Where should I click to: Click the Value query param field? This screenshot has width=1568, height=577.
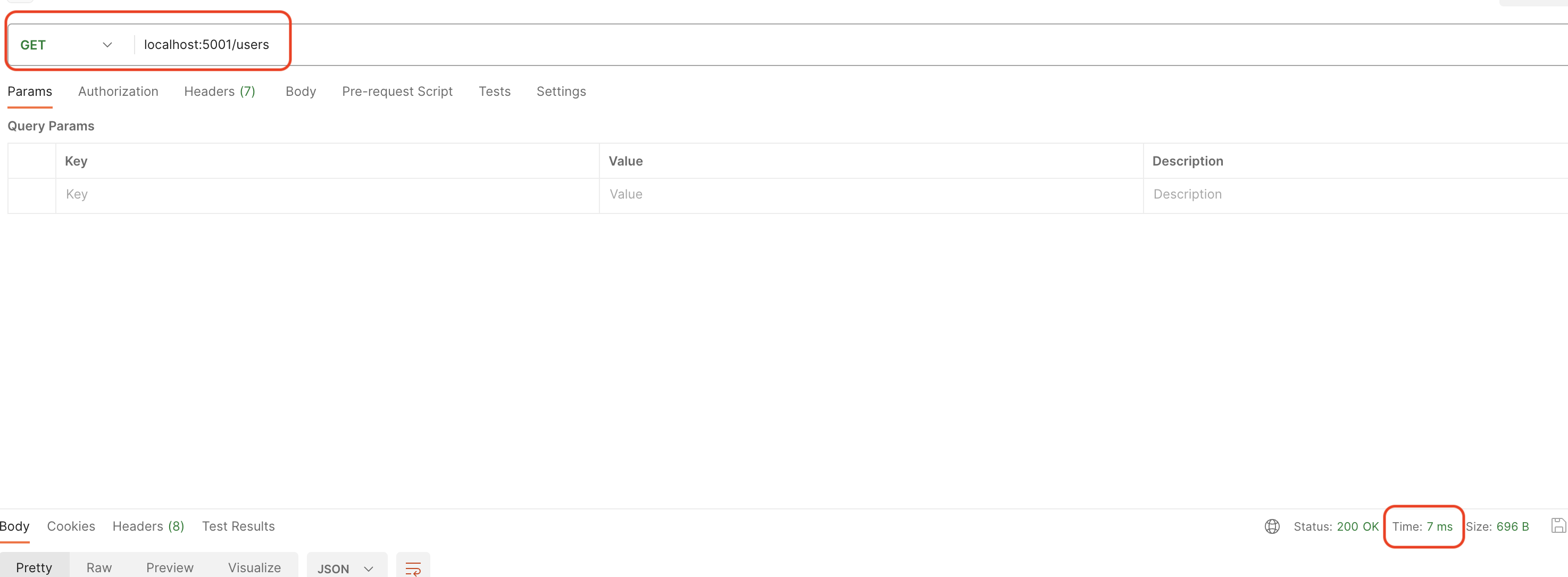(871, 194)
